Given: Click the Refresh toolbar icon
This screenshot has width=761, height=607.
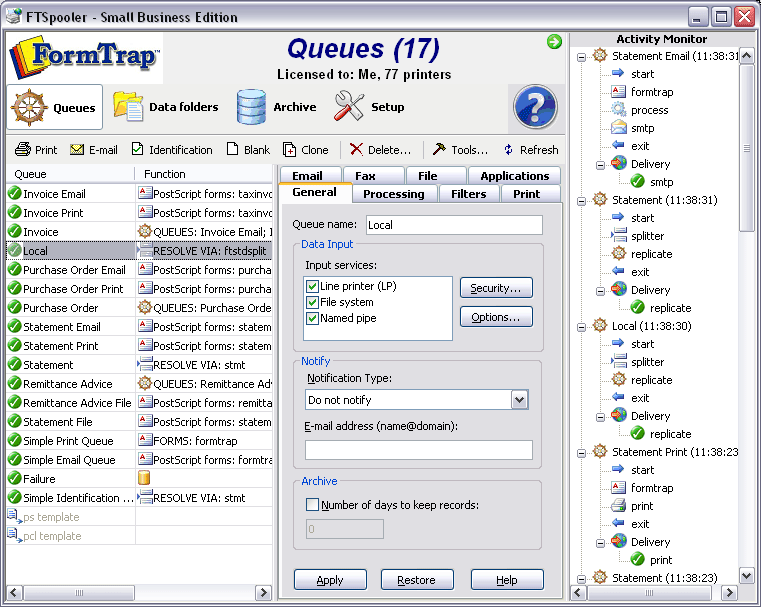Looking at the screenshot, I should (x=508, y=149).
